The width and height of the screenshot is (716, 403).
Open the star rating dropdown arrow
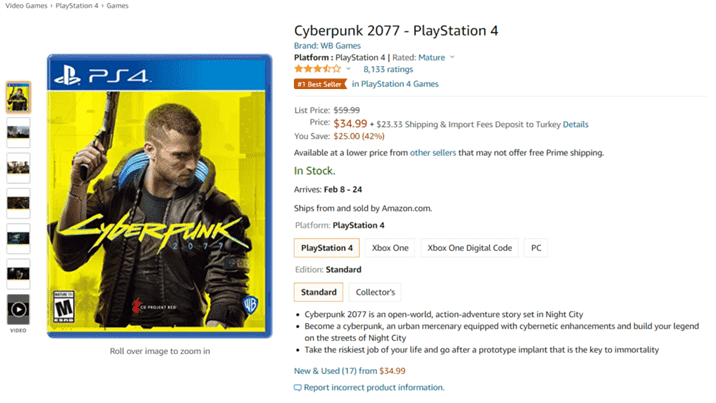(348, 69)
